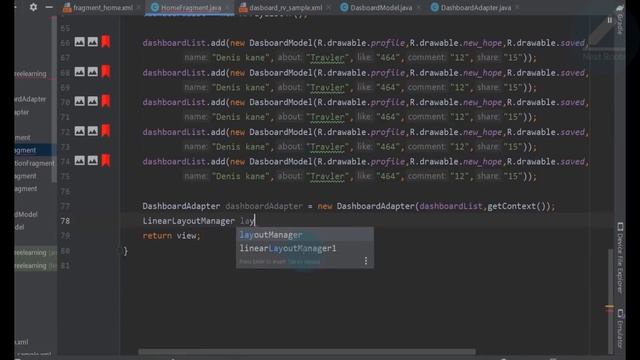Image resolution: width=640 pixels, height=360 pixels.
Task: Click the "Travler" string on line 67
Action: pos(327,58)
